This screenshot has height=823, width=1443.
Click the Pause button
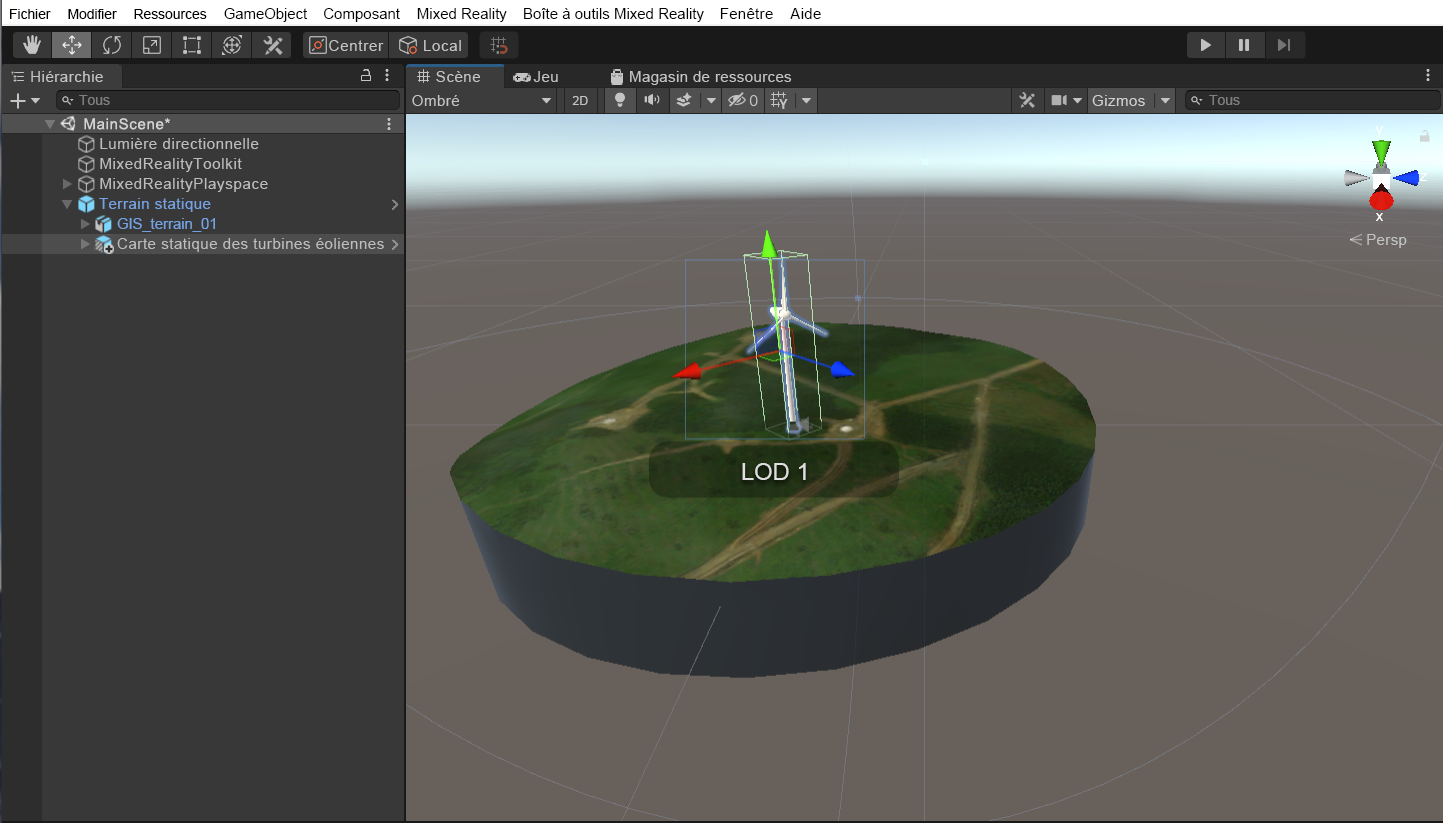tap(1244, 45)
